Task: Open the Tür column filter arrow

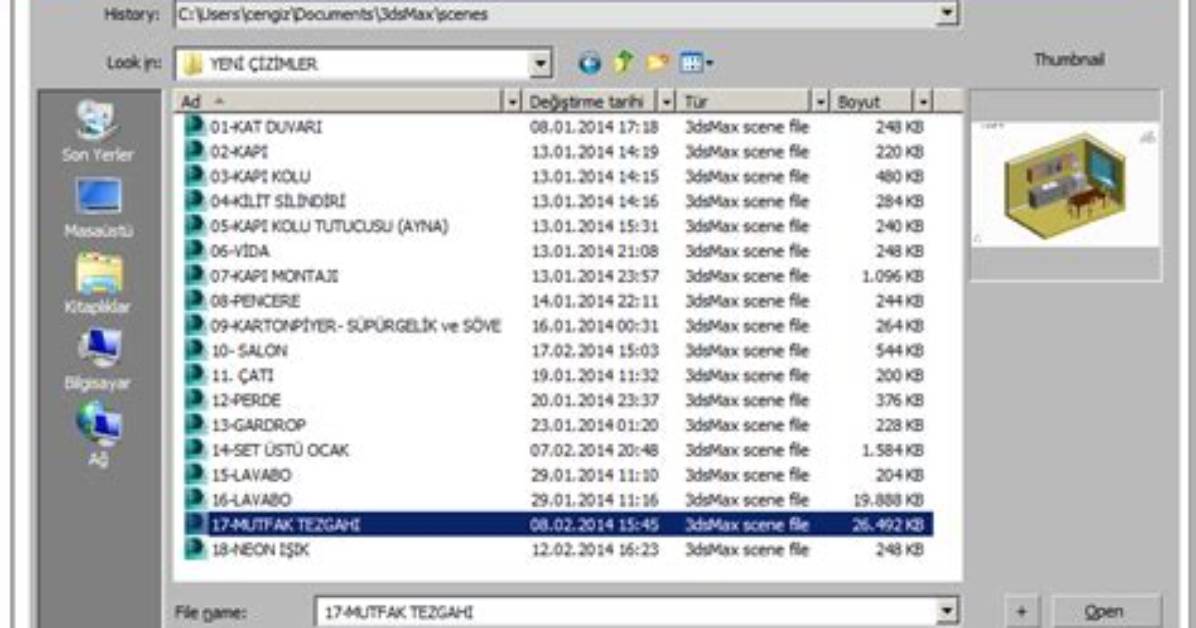Action: coord(820,101)
